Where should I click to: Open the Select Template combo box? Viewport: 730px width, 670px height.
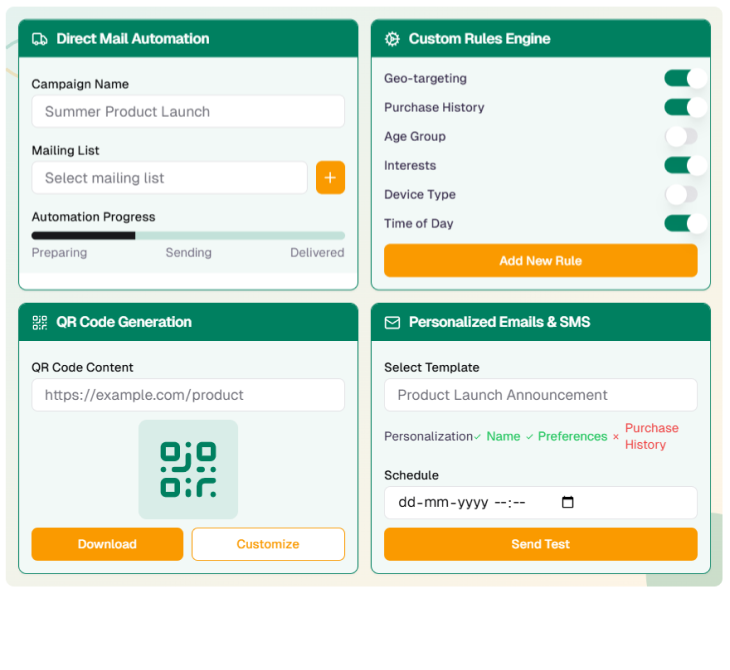(x=540, y=395)
